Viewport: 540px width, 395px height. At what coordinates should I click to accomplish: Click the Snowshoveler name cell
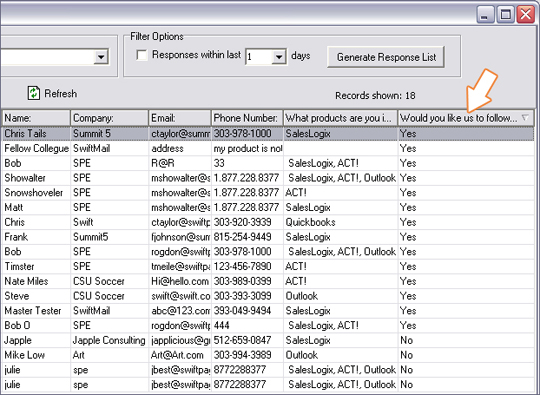36,193
